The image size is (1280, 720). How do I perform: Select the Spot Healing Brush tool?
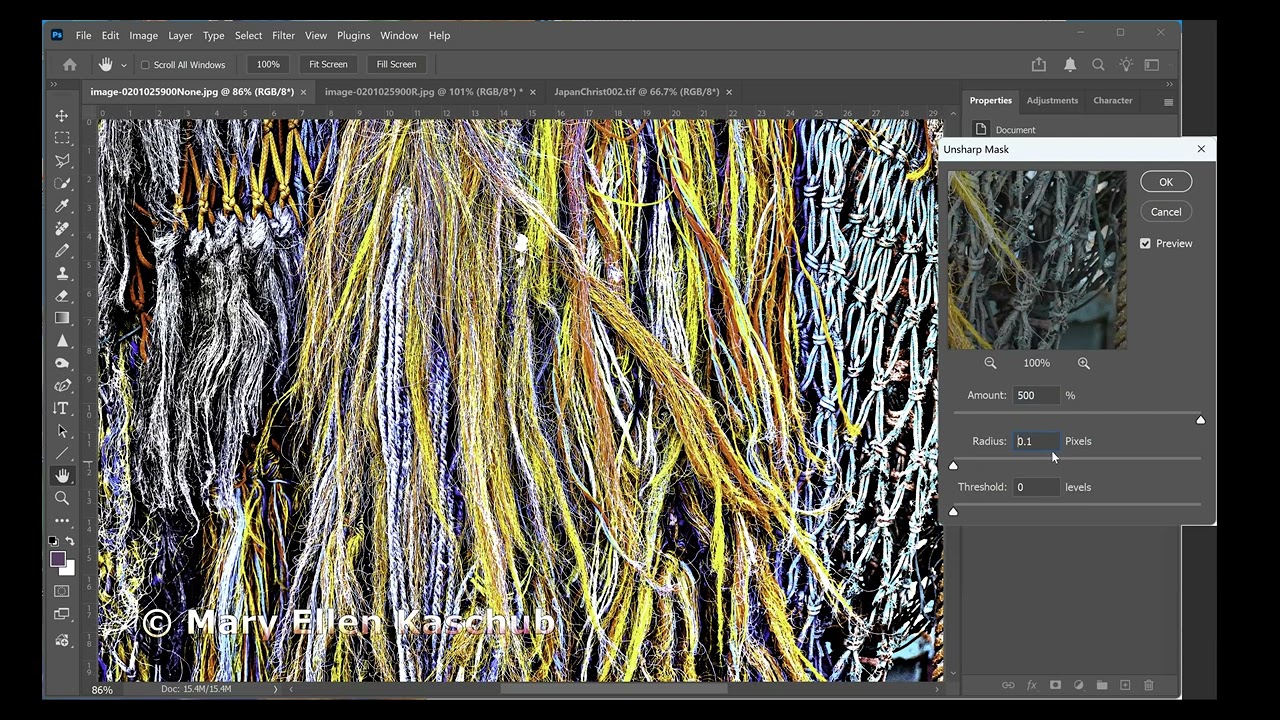pyautogui.click(x=62, y=229)
